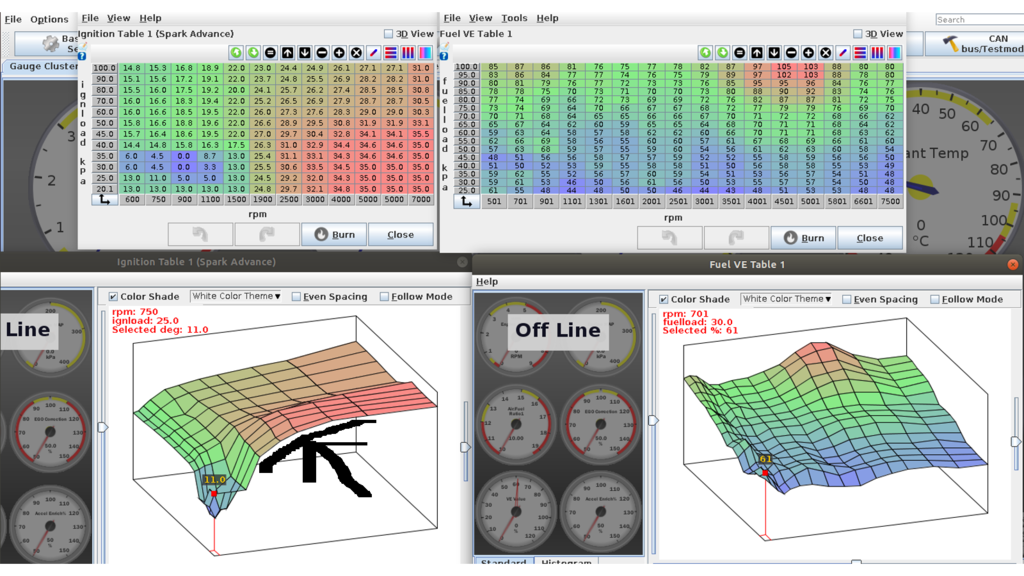Click the Burn button in Ignition Table

click(x=333, y=235)
